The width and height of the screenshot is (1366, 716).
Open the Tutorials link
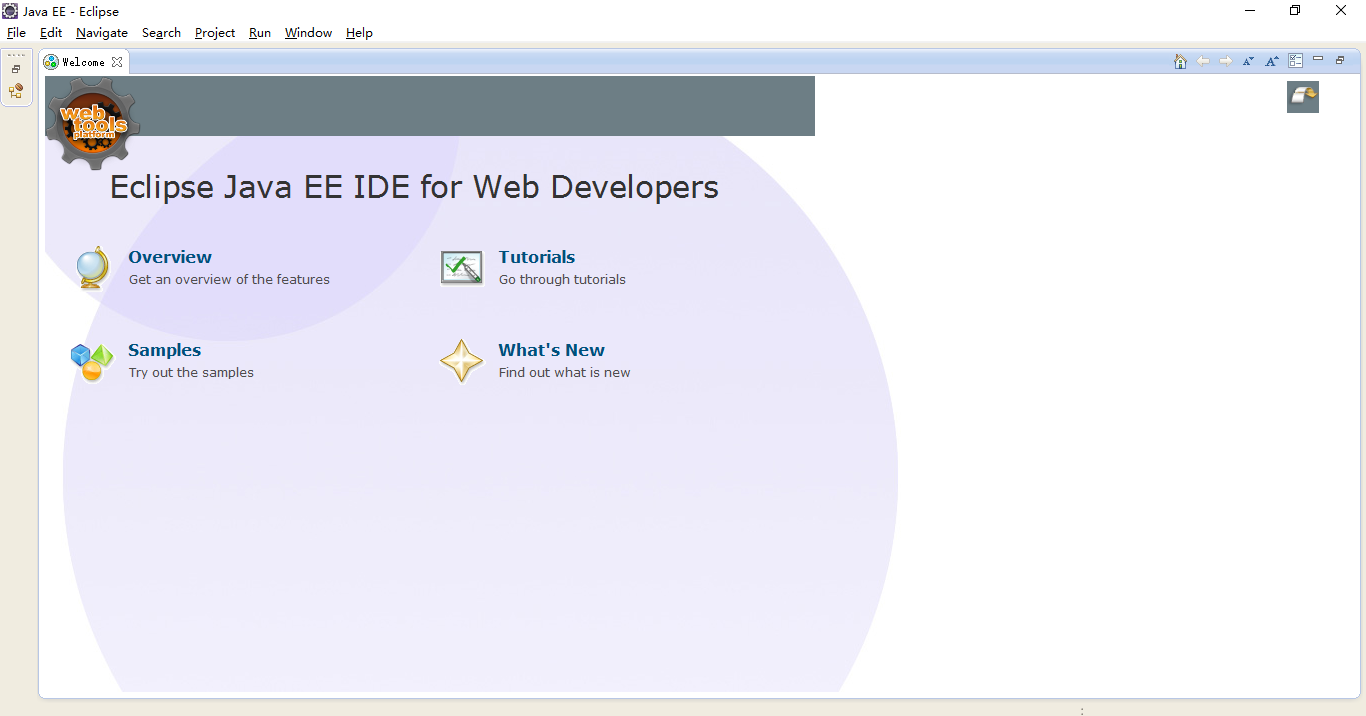tap(537, 257)
